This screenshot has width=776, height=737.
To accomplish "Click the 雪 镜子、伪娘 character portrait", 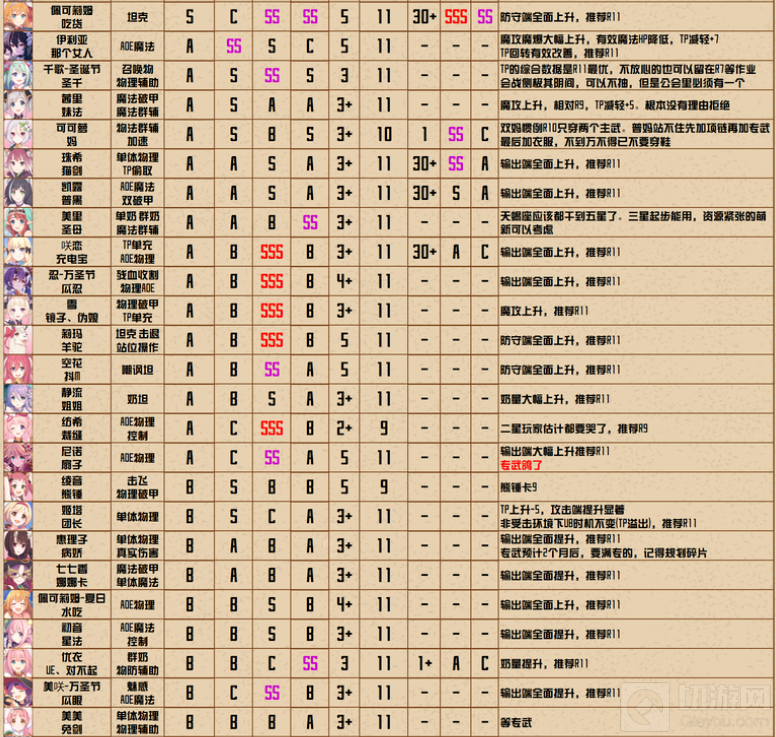I will click(18, 311).
